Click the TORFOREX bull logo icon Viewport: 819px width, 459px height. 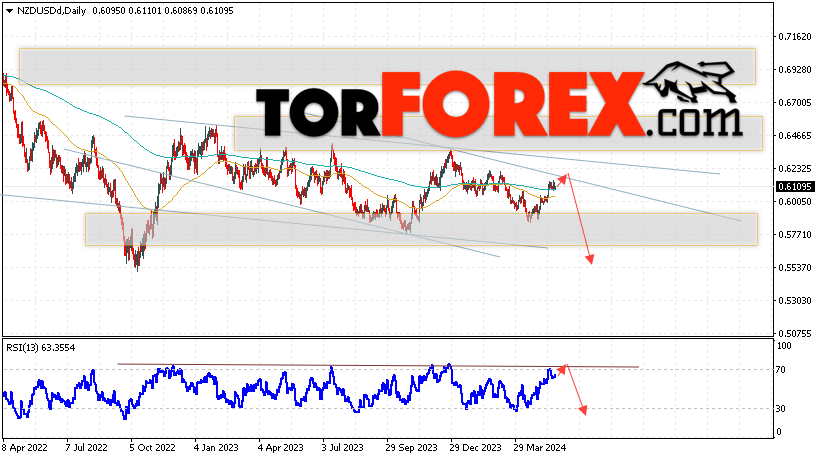point(690,81)
